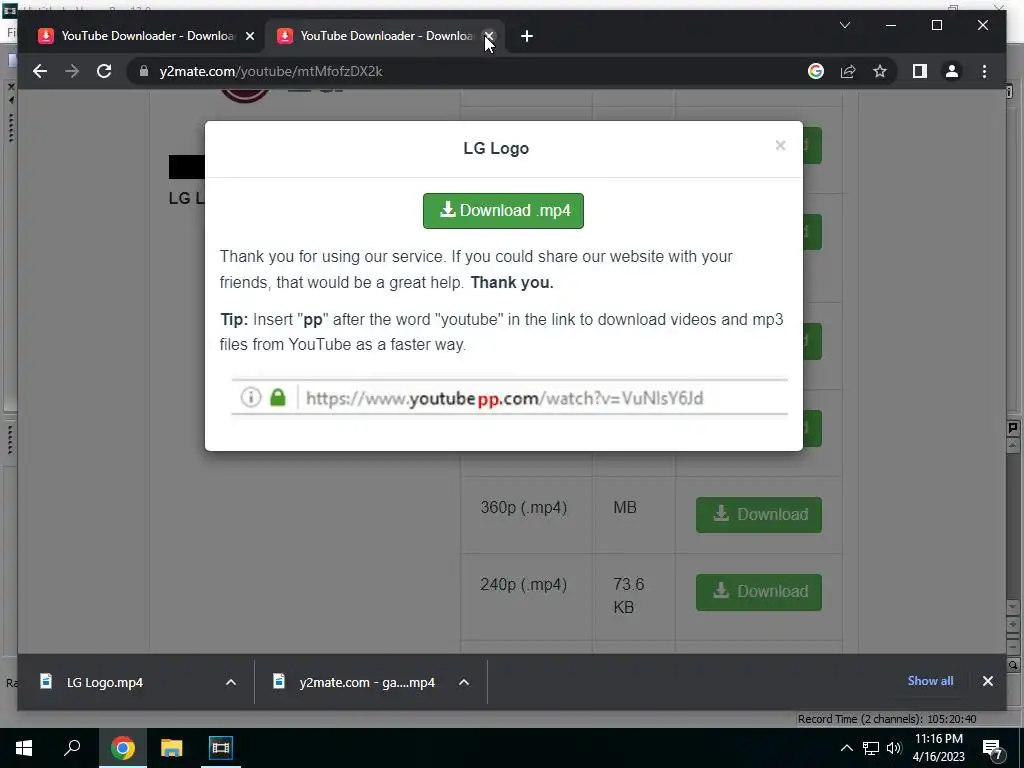Screen dimensions: 1024x768
Task: Click the youtubepp.com example URL image
Action: coord(509,397)
